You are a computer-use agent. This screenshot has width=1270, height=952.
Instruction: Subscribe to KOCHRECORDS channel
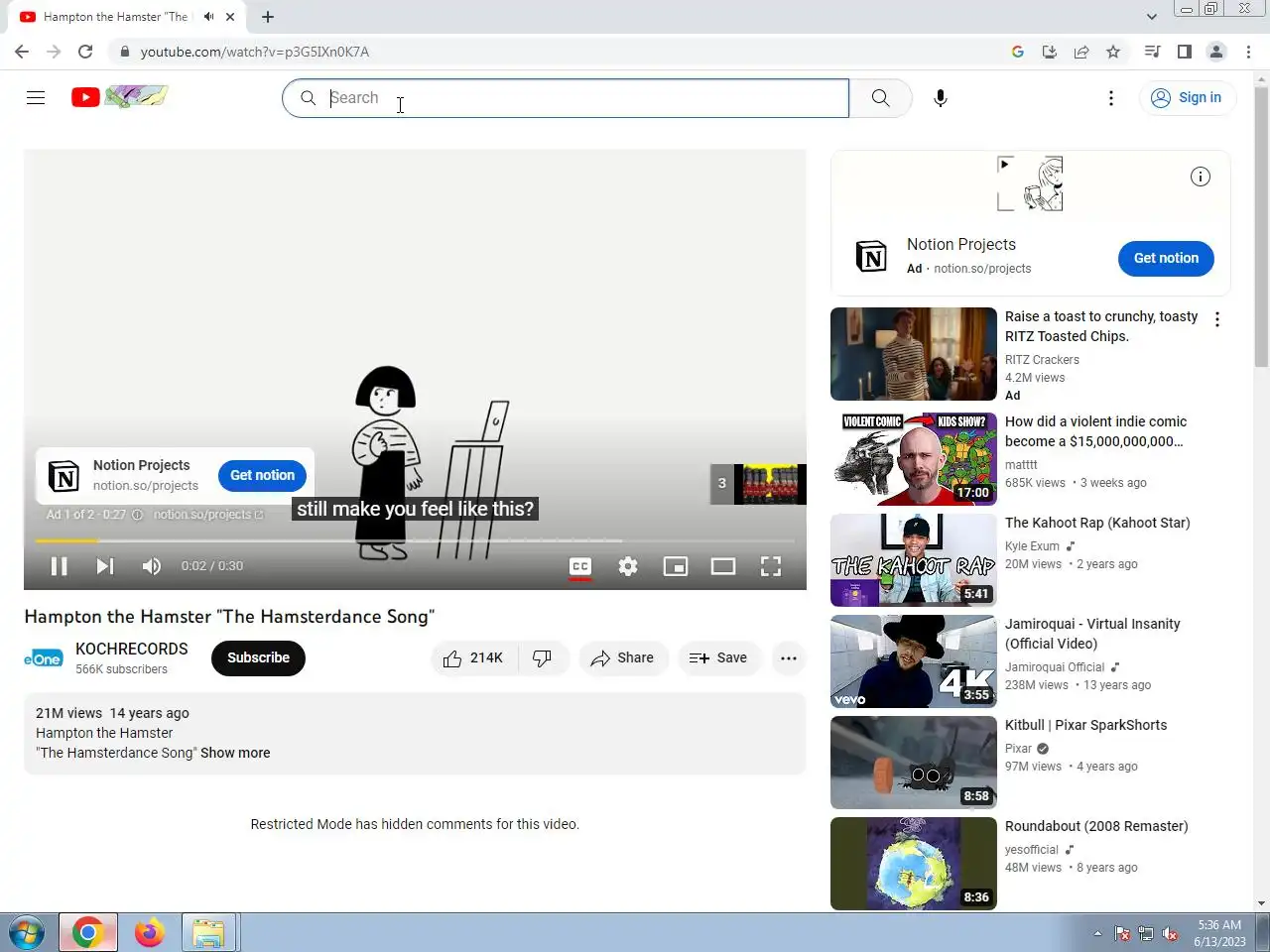coord(258,658)
